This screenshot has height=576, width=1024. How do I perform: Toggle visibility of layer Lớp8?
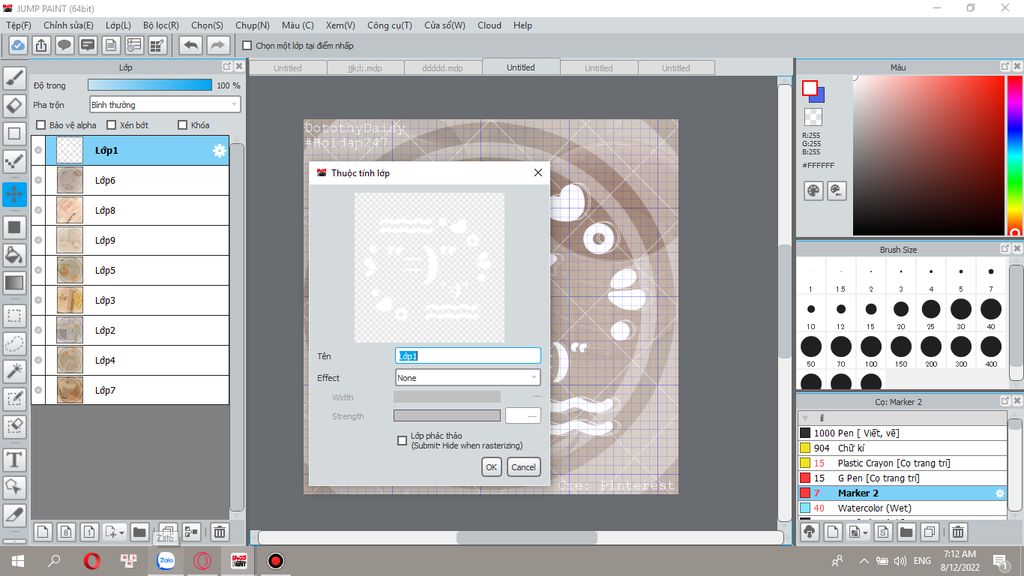point(39,210)
